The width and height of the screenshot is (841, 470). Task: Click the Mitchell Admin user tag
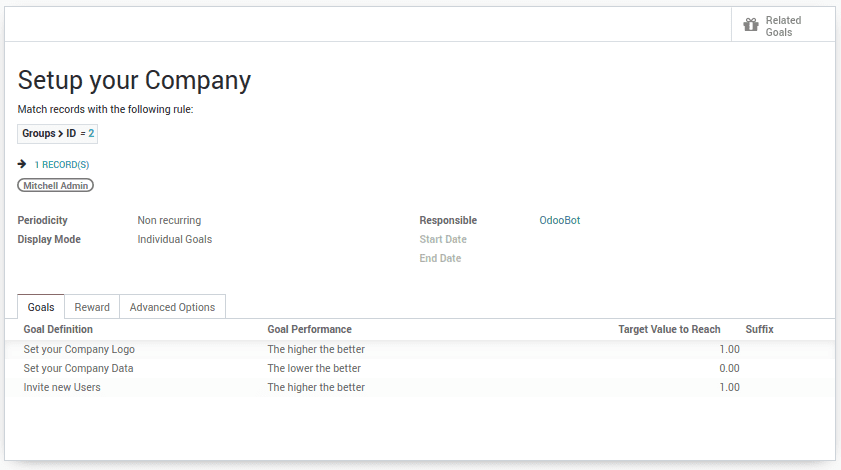56,185
